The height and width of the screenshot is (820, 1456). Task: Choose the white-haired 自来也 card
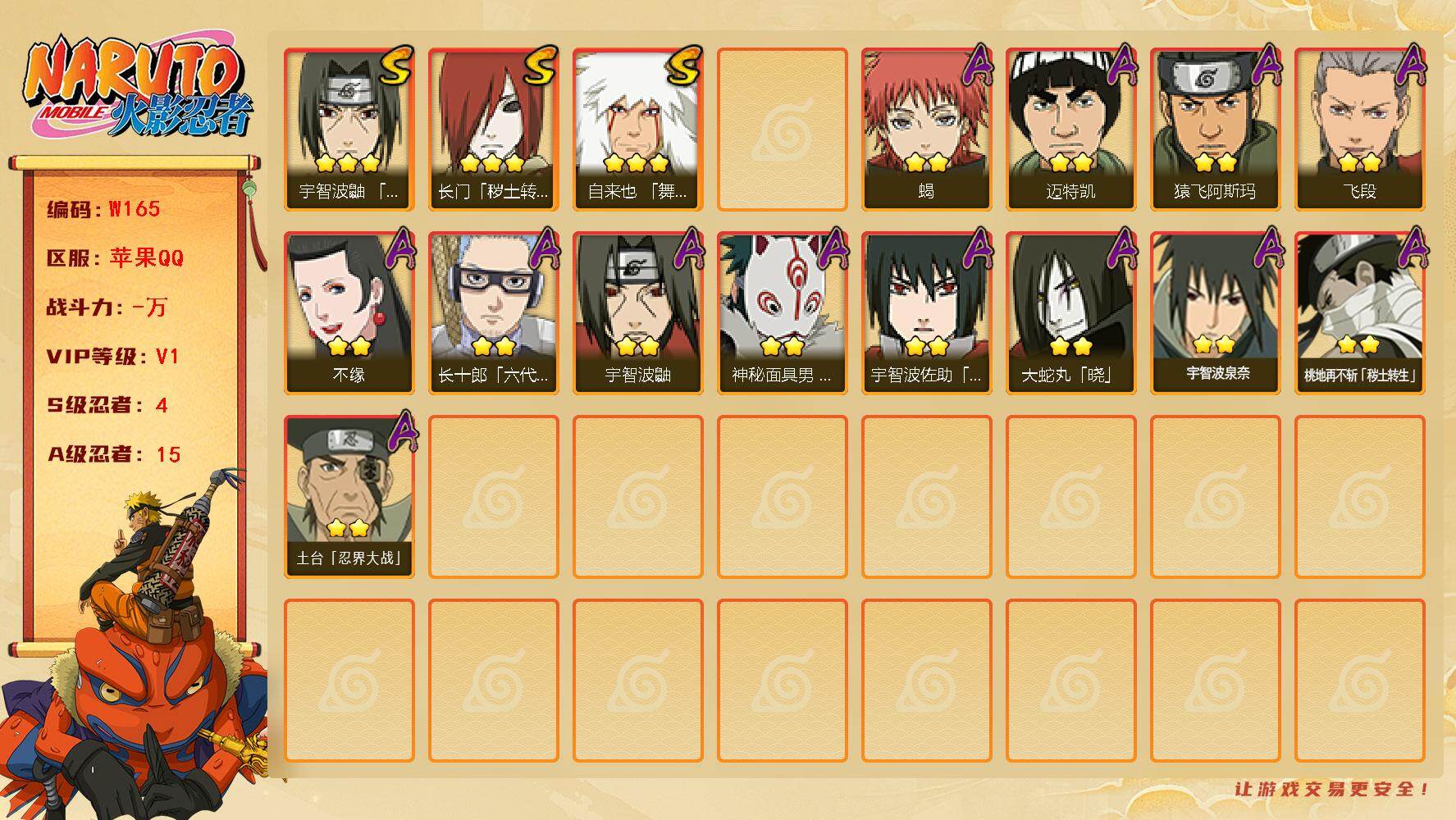point(638,130)
